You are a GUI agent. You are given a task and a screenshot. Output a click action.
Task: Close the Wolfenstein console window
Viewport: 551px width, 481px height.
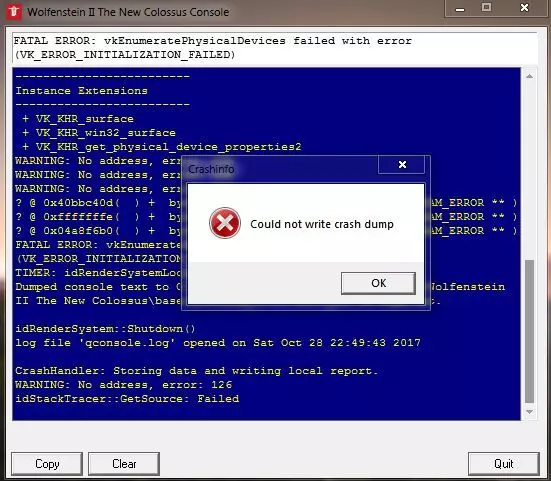524,7
